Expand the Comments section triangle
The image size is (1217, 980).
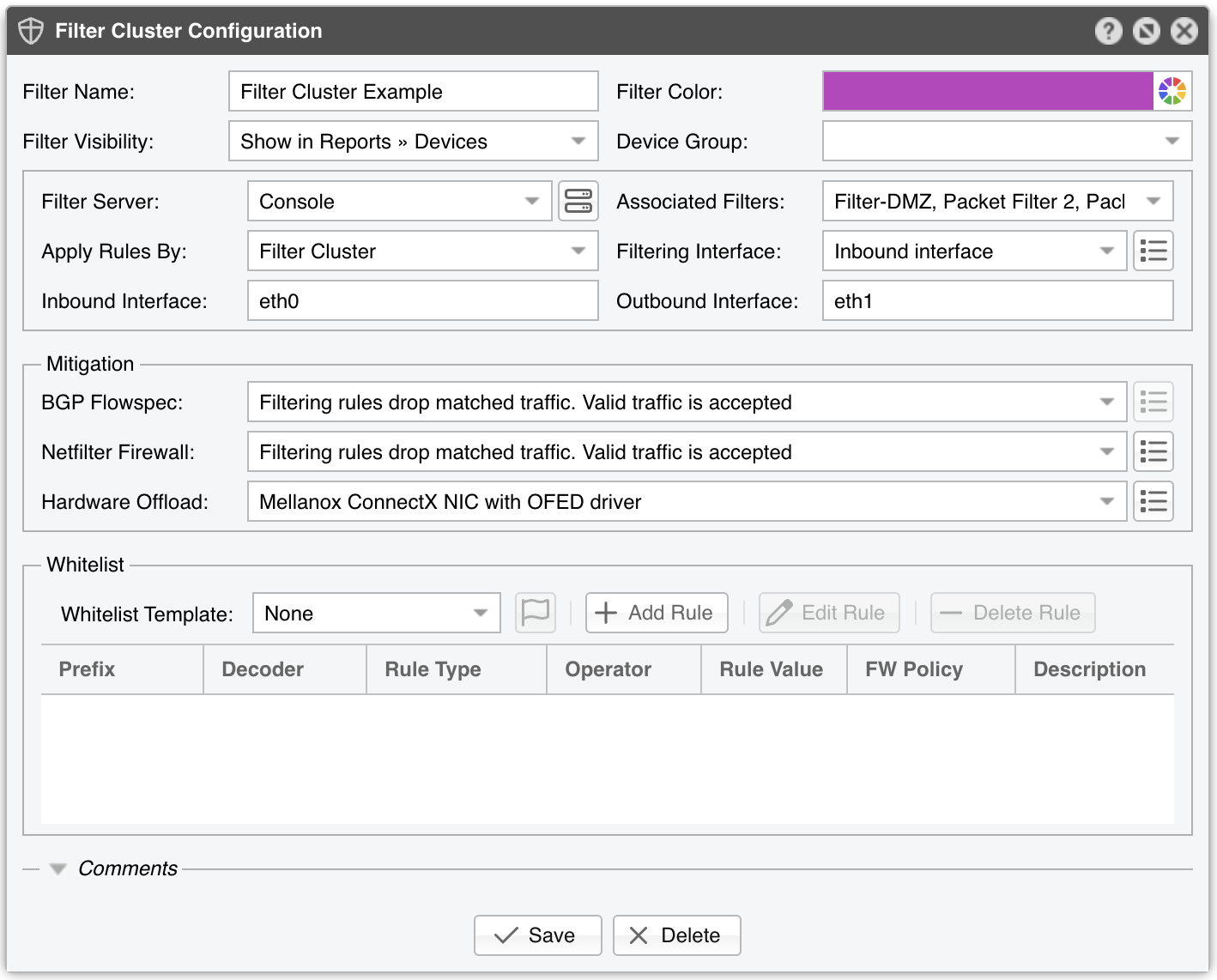pyautogui.click(x=58, y=868)
